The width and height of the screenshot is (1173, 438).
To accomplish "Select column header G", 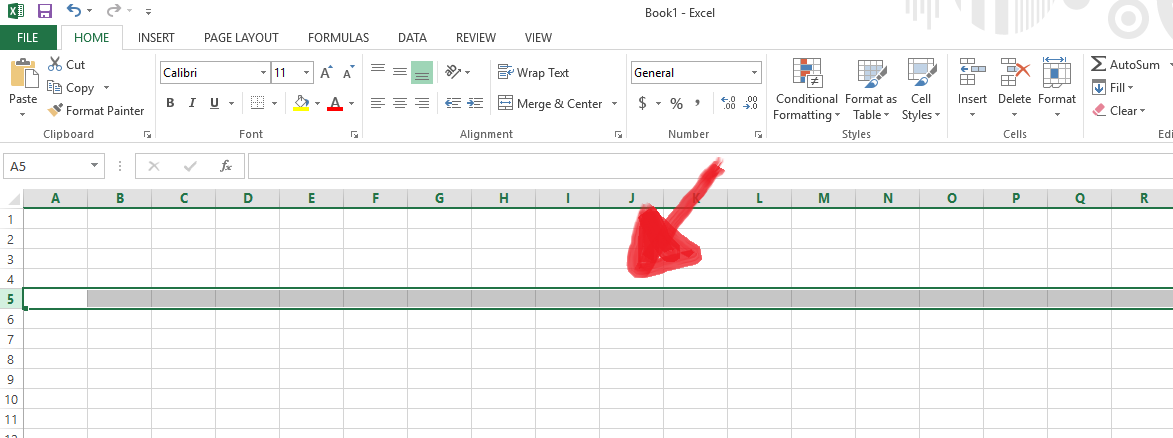I will (x=439, y=198).
